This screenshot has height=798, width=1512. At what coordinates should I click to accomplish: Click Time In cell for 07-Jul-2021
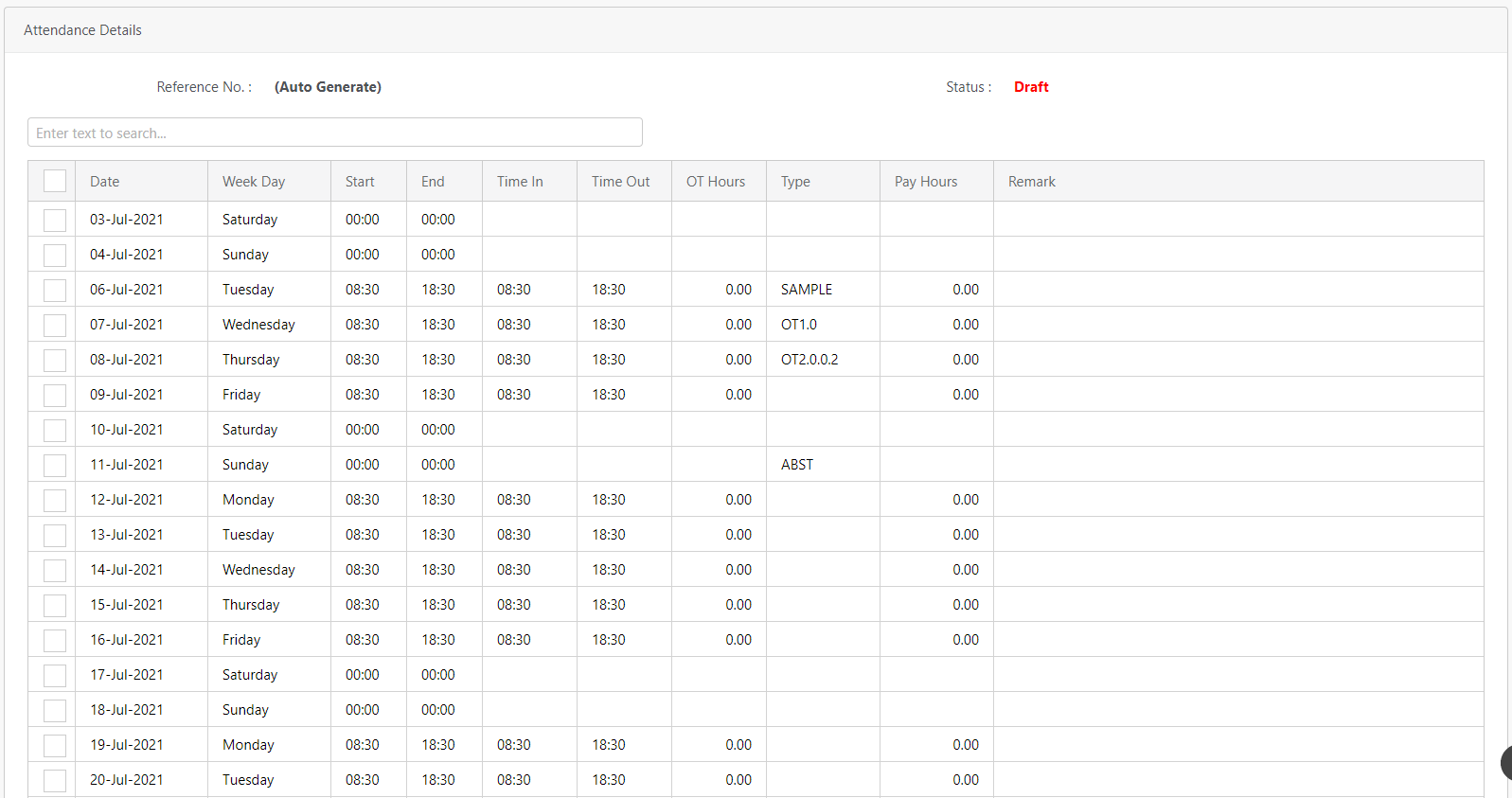pyautogui.click(x=529, y=325)
